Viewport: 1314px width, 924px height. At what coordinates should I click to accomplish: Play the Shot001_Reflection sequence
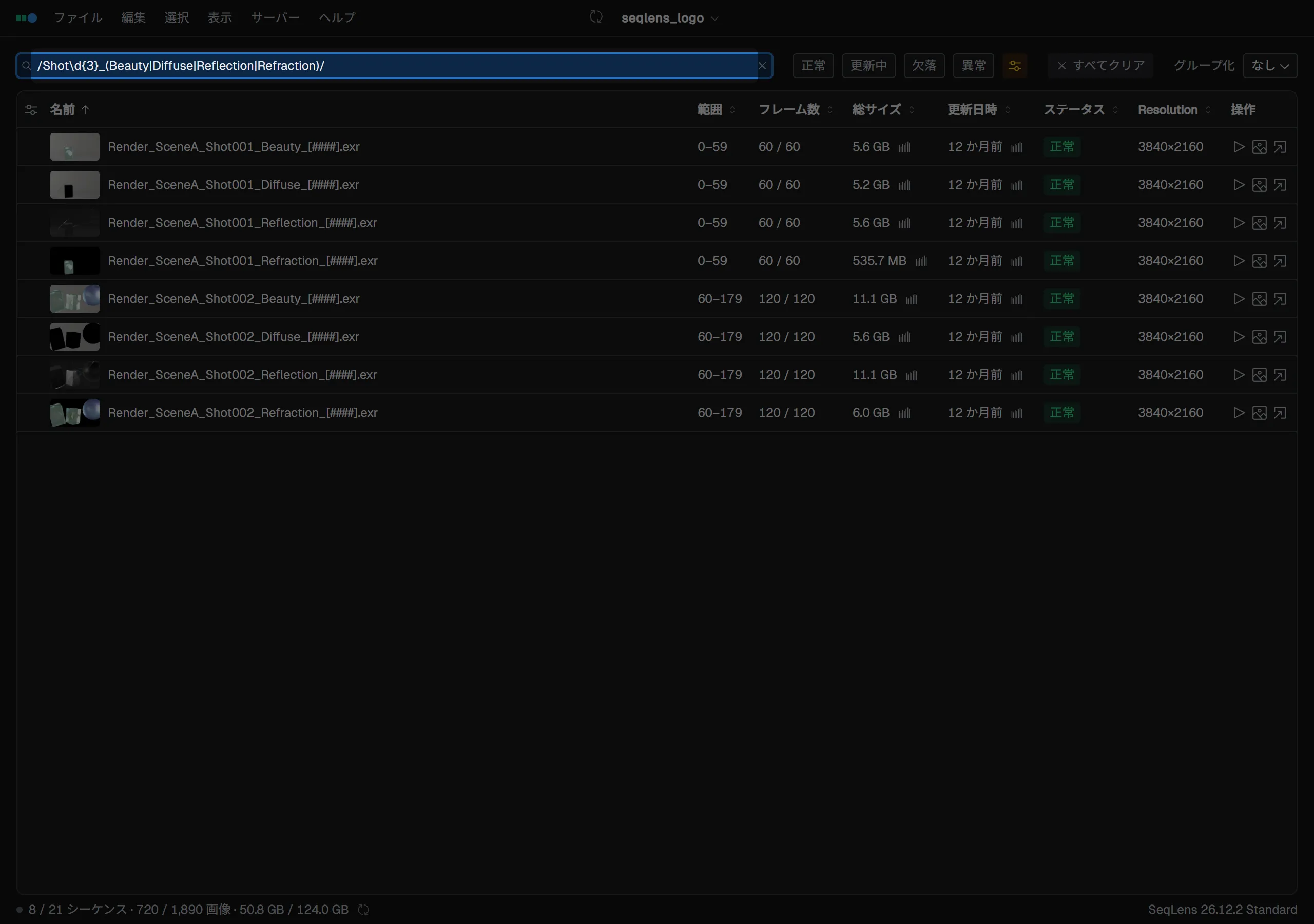[1239, 223]
